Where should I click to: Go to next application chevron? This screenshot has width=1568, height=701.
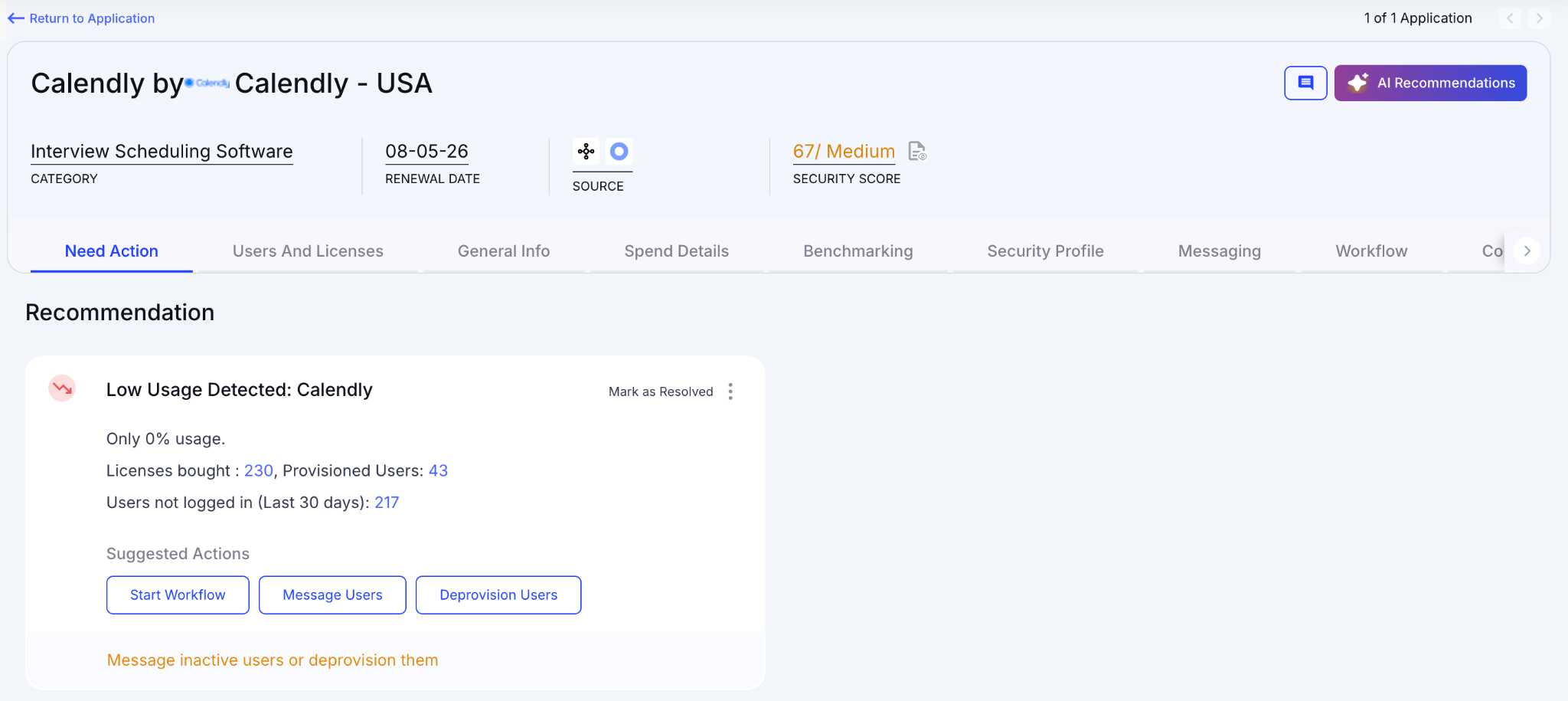point(1539,18)
